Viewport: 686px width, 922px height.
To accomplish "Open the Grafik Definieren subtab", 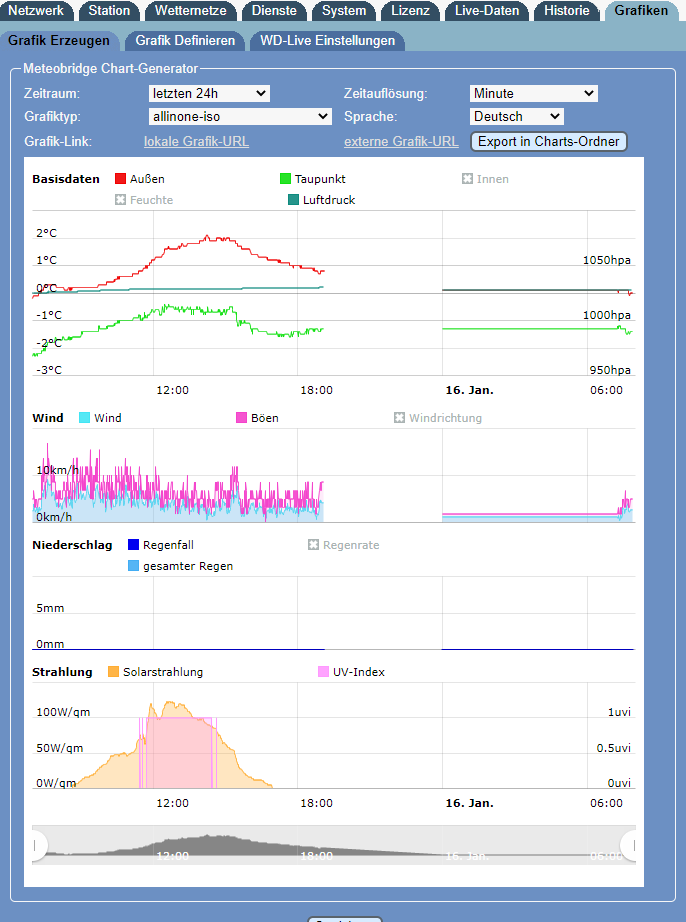I will coord(185,41).
